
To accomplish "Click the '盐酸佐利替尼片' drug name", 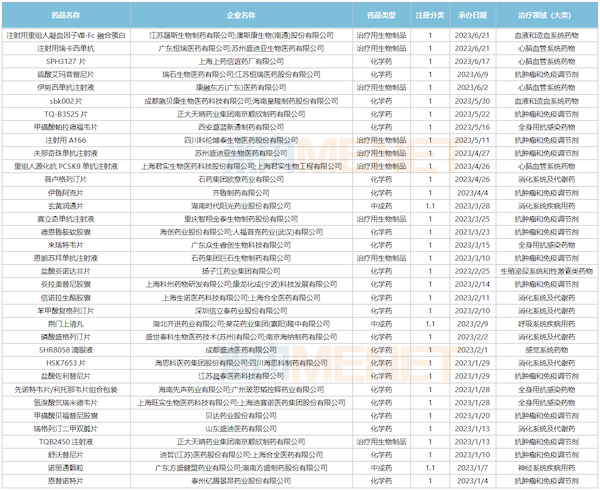I will (x=66, y=376).
